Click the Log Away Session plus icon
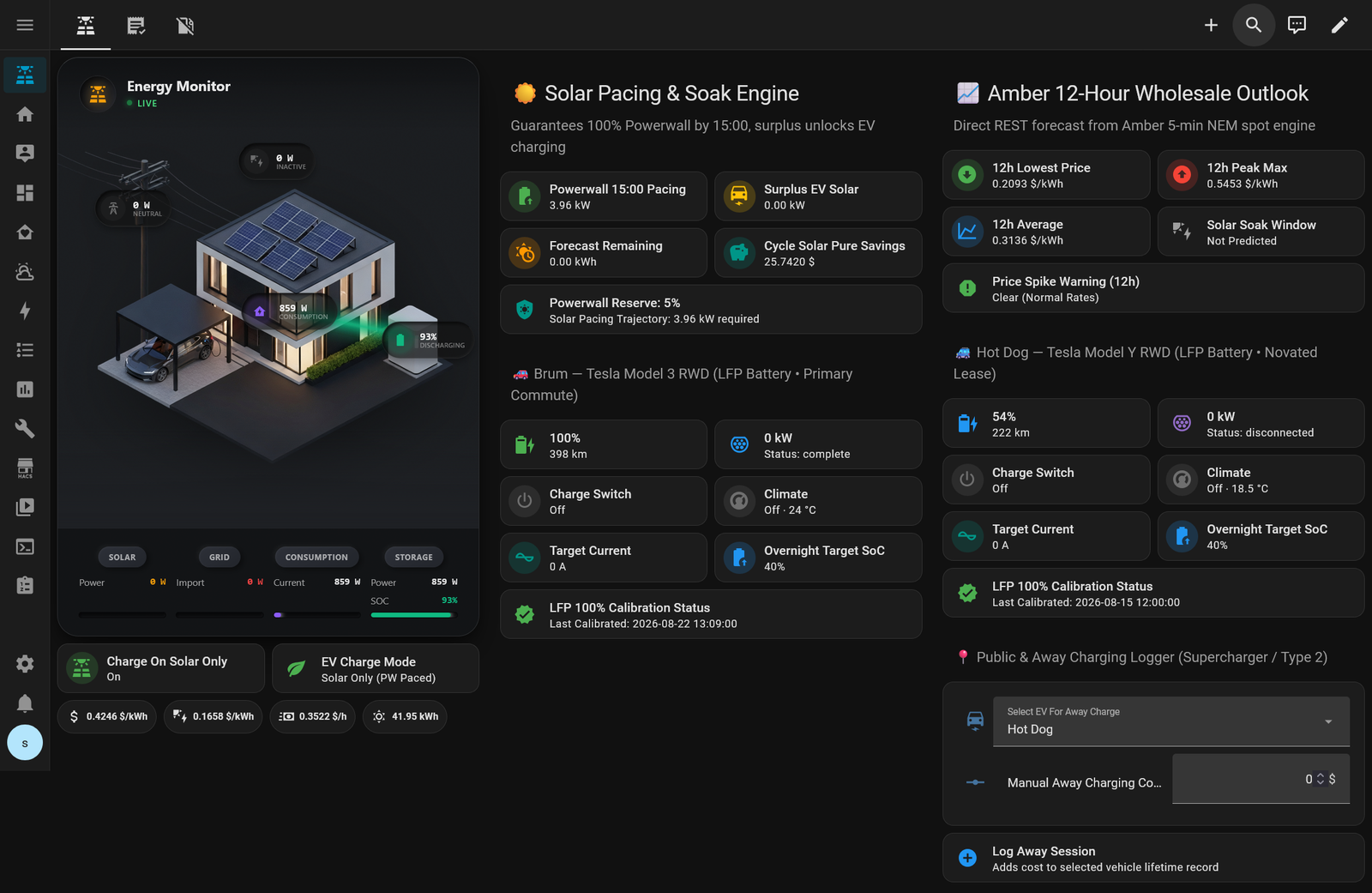 pos(967,858)
